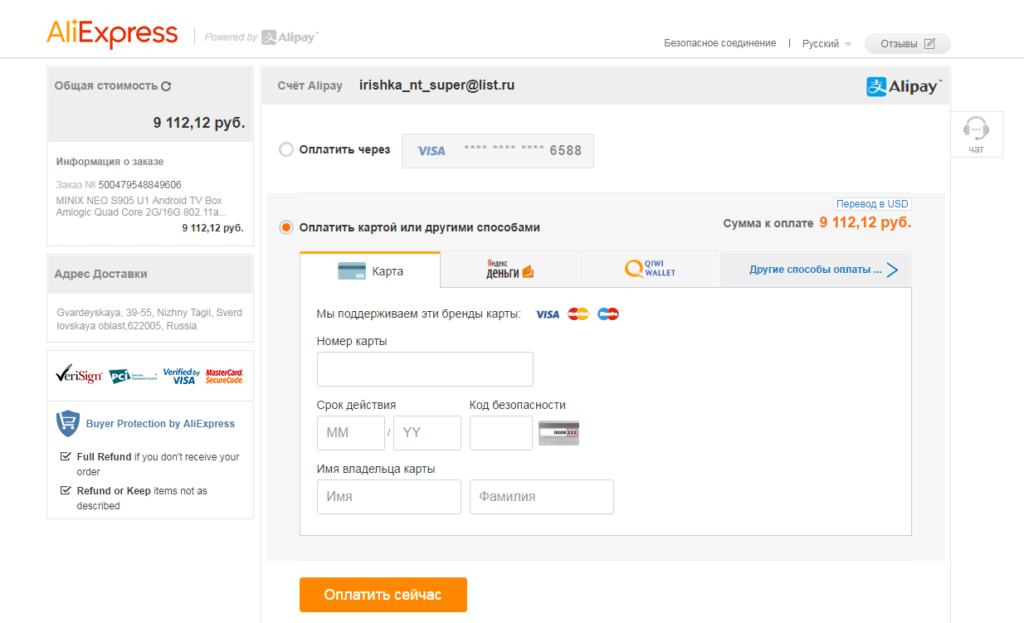The width and height of the screenshot is (1024, 623).
Task: Open the Отзывы feedback button
Action: [x=907, y=44]
